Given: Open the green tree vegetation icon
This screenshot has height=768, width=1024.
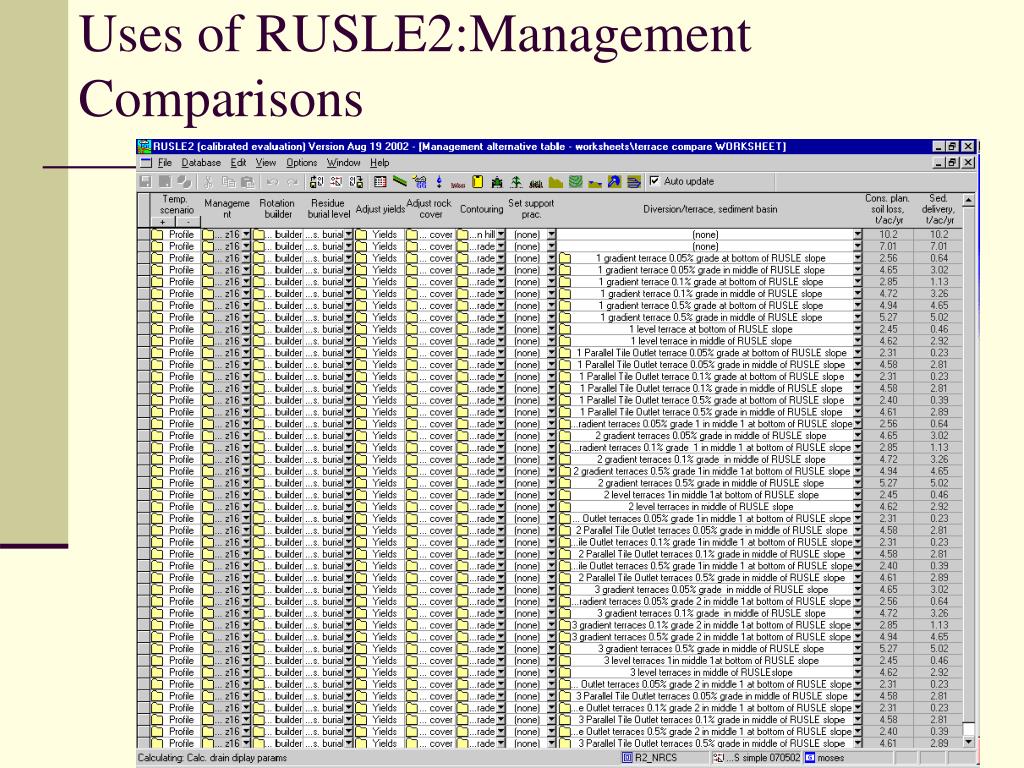Looking at the screenshot, I should coord(516,182).
